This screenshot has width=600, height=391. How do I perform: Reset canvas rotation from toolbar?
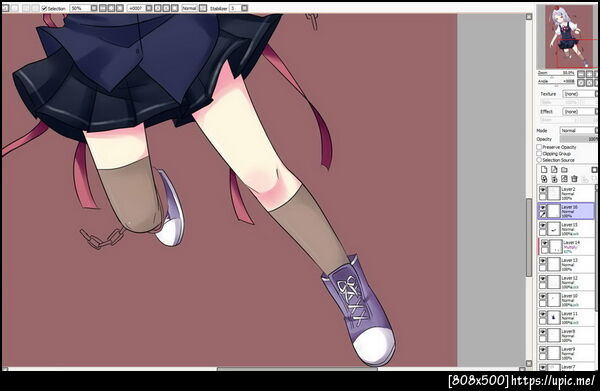click(x=174, y=8)
